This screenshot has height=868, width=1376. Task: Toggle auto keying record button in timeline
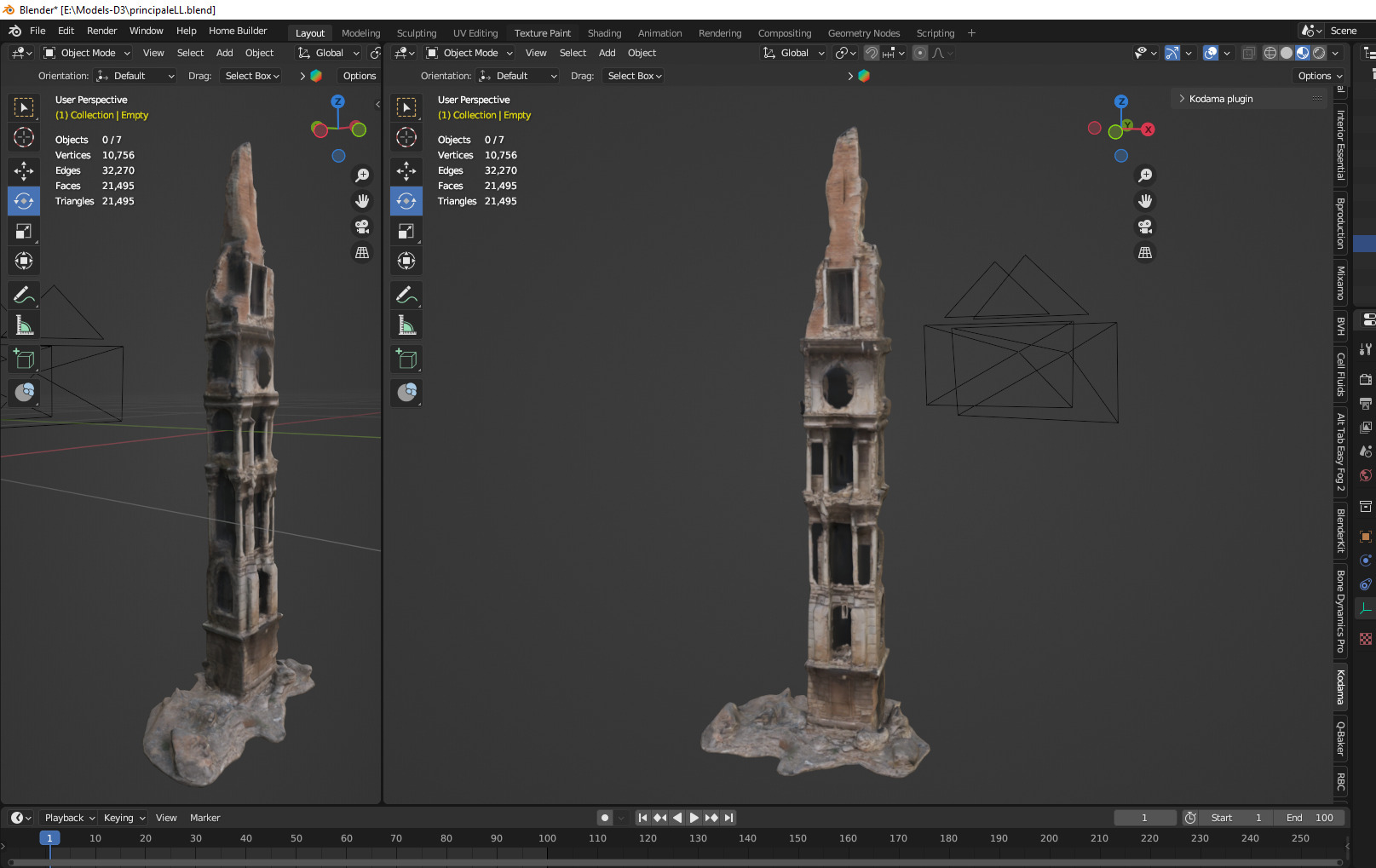click(x=605, y=818)
